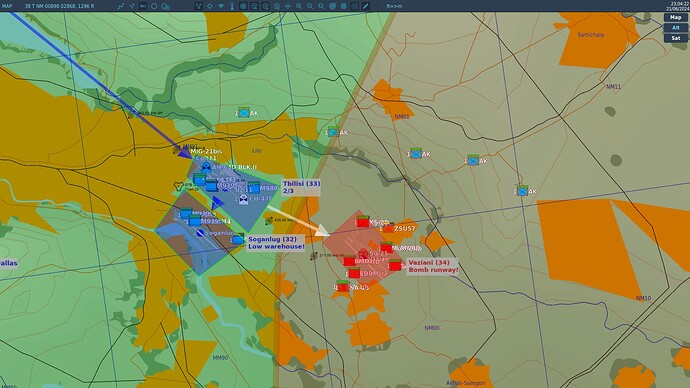Select the red BDRM unit icon
The height and width of the screenshot is (388, 690).
(x=354, y=274)
